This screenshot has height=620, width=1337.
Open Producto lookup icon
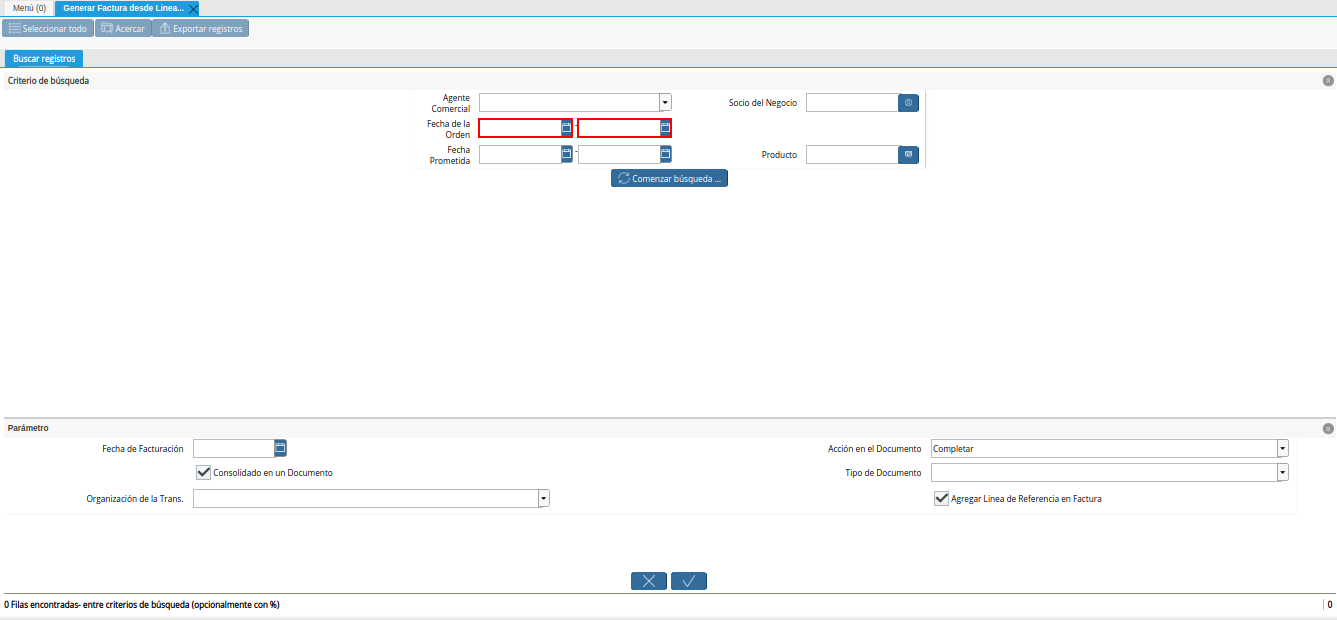click(x=908, y=154)
